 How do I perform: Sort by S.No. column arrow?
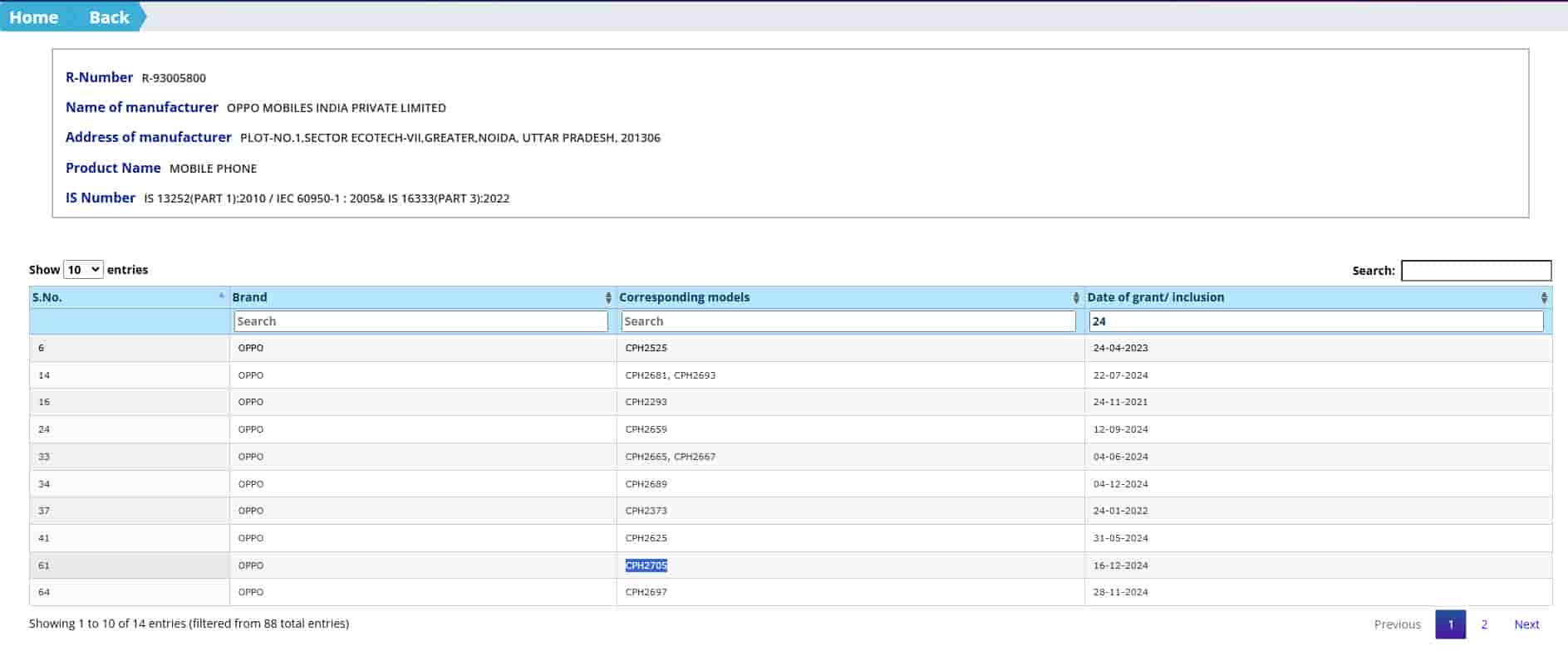(x=221, y=296)
